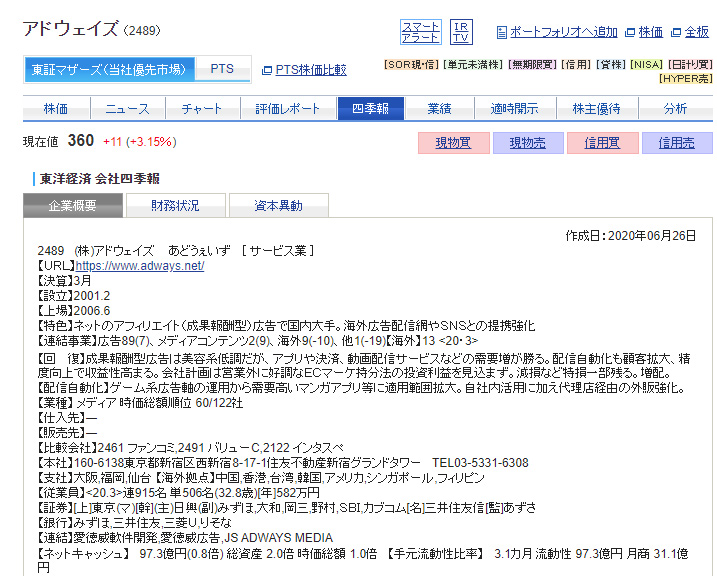Click the blue 現物売 button
Image resolution: width=717 pixels, height=576 pixels.
tap(527, 143)
